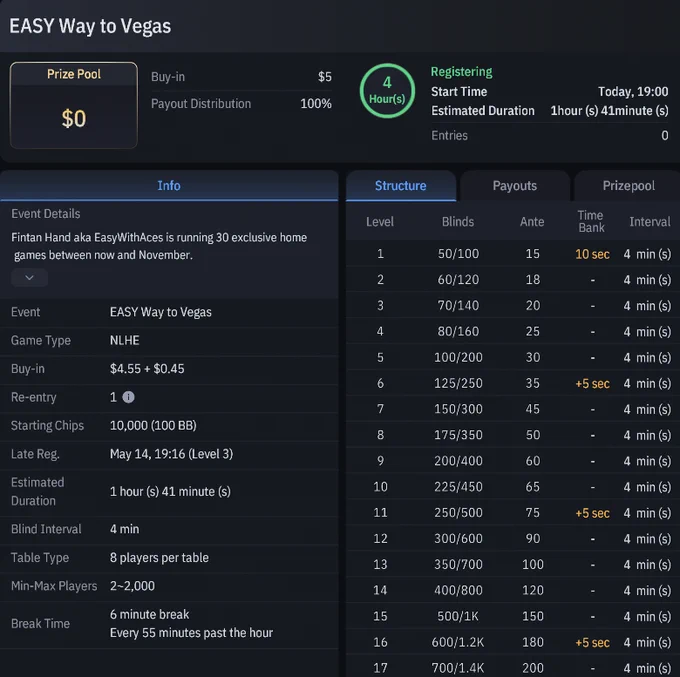This screenshot has width=680, height=677.
Task: Click the ante value 120 in level 14
Action: click(533, 590)
